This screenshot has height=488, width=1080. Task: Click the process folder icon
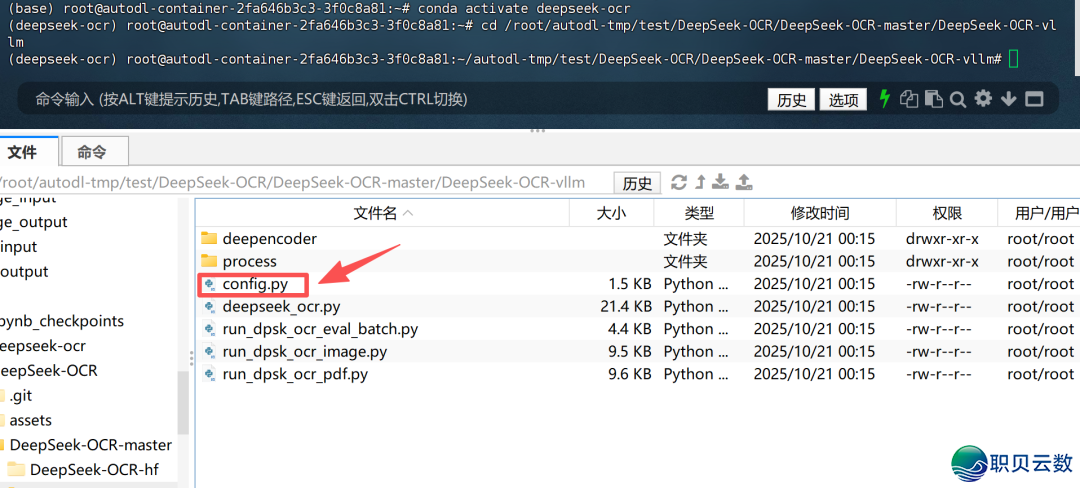(209, 262)
